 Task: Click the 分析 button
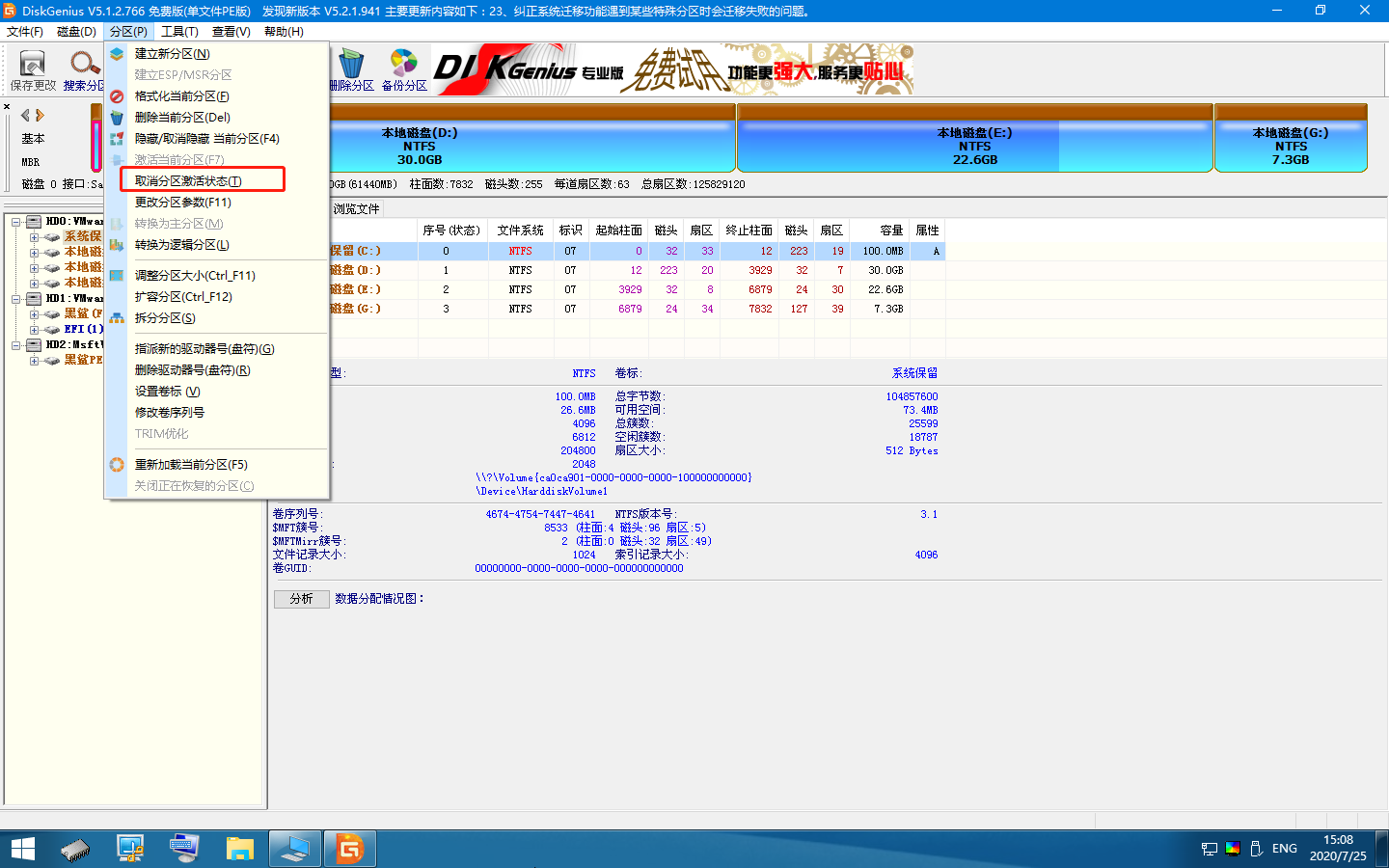pos(302,599)
